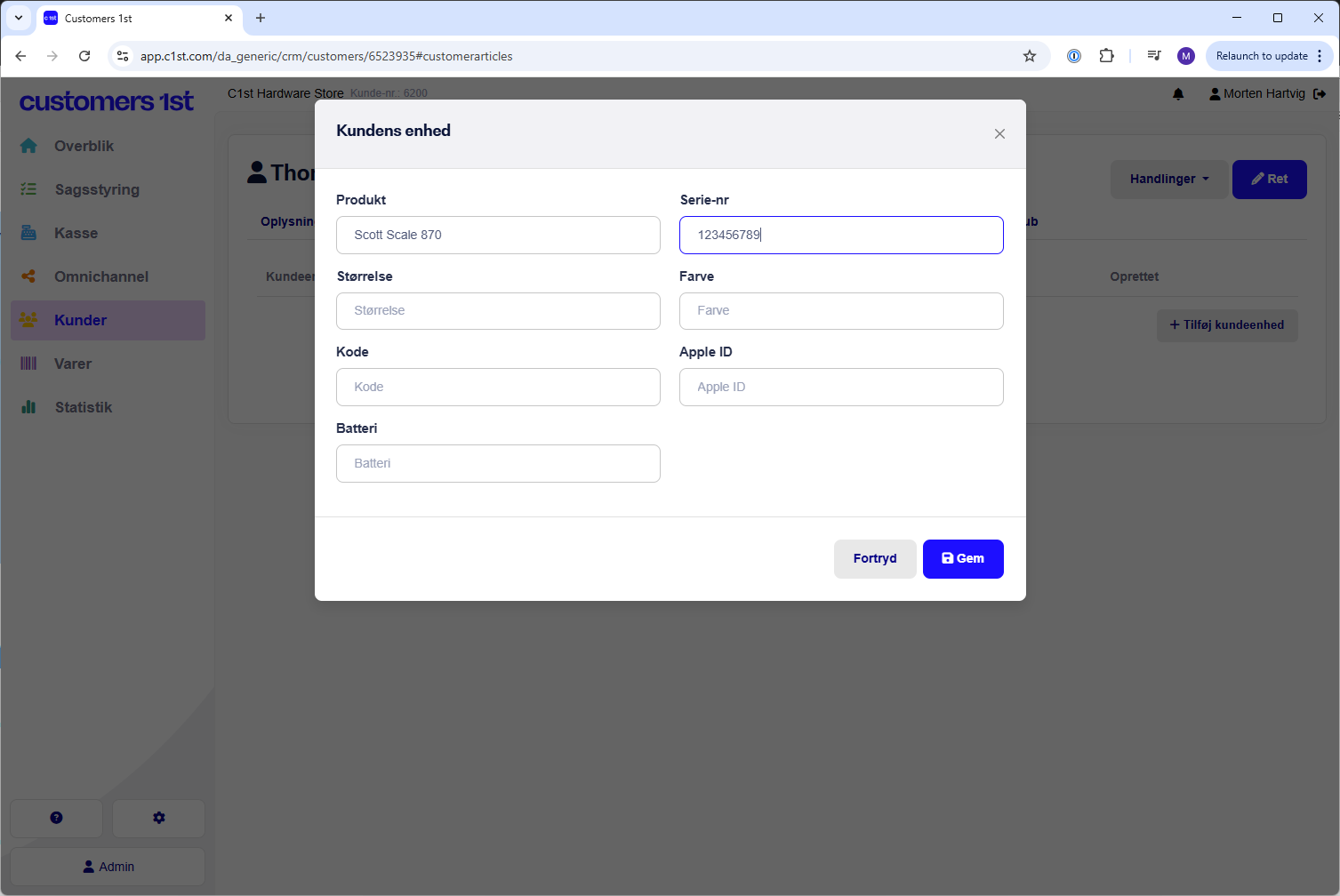Click the browser back arrow
The image size is (1340, 896).
(x=20, y=56)
